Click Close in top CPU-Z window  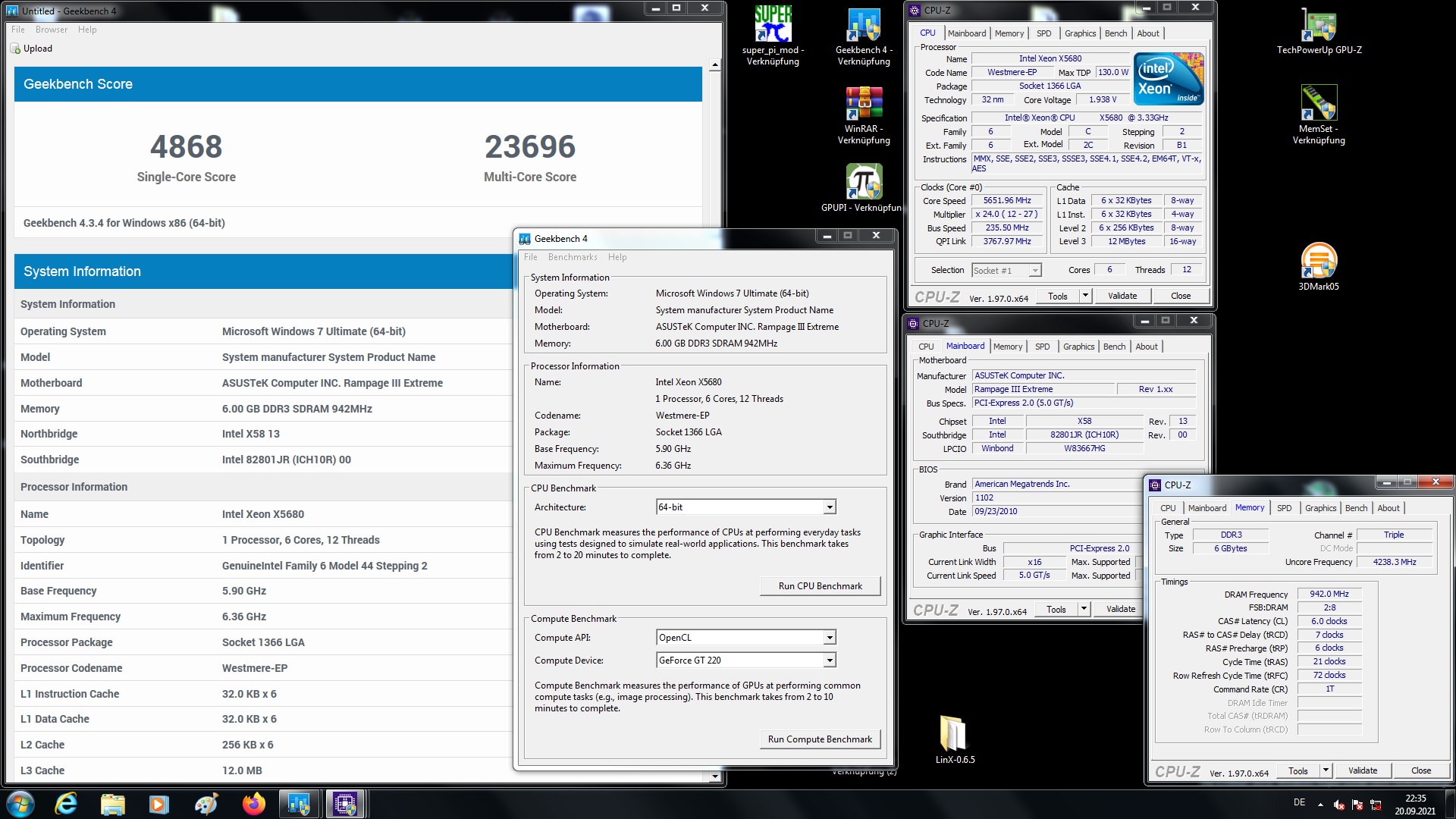tap(1180, 296)
